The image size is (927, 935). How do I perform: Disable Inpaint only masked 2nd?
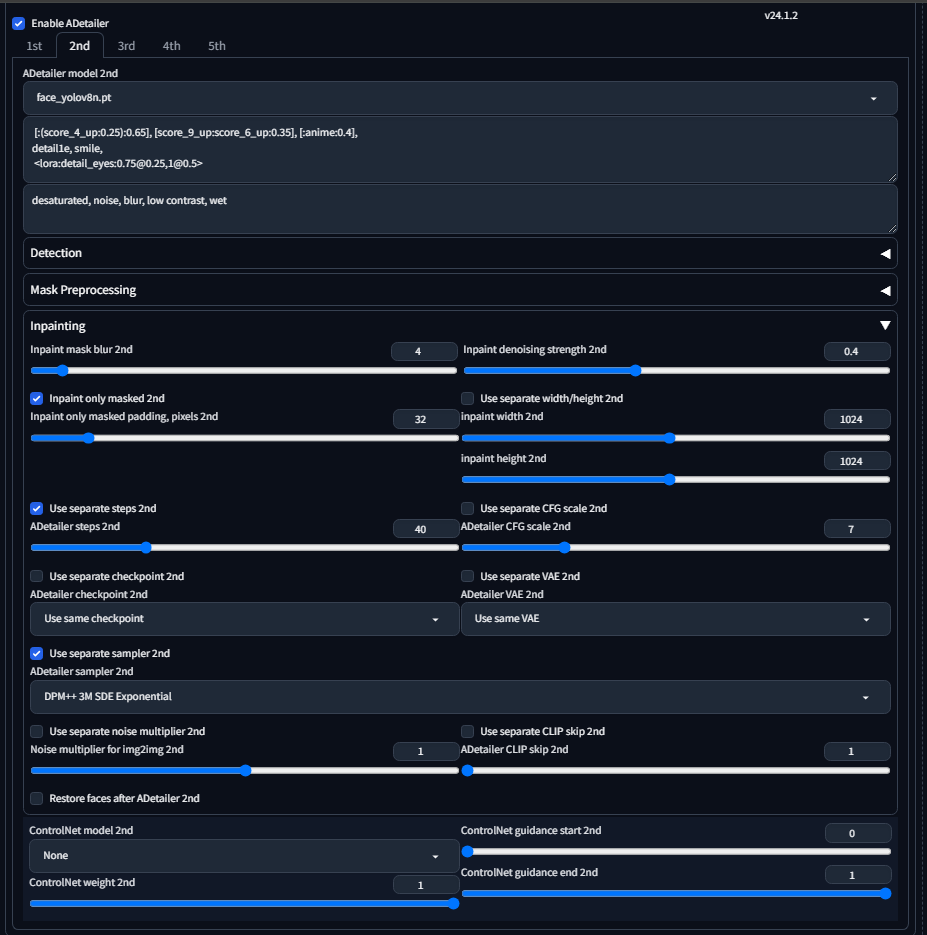[x=37, y=398]
